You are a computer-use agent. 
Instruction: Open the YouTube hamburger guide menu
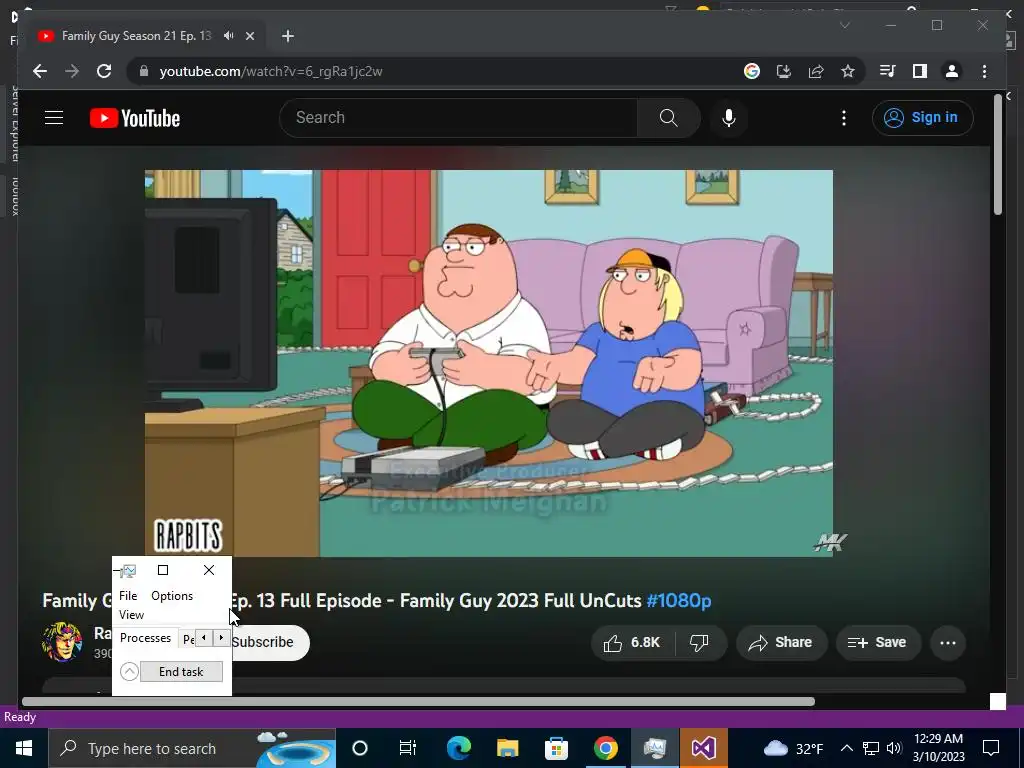pos(54,118)
